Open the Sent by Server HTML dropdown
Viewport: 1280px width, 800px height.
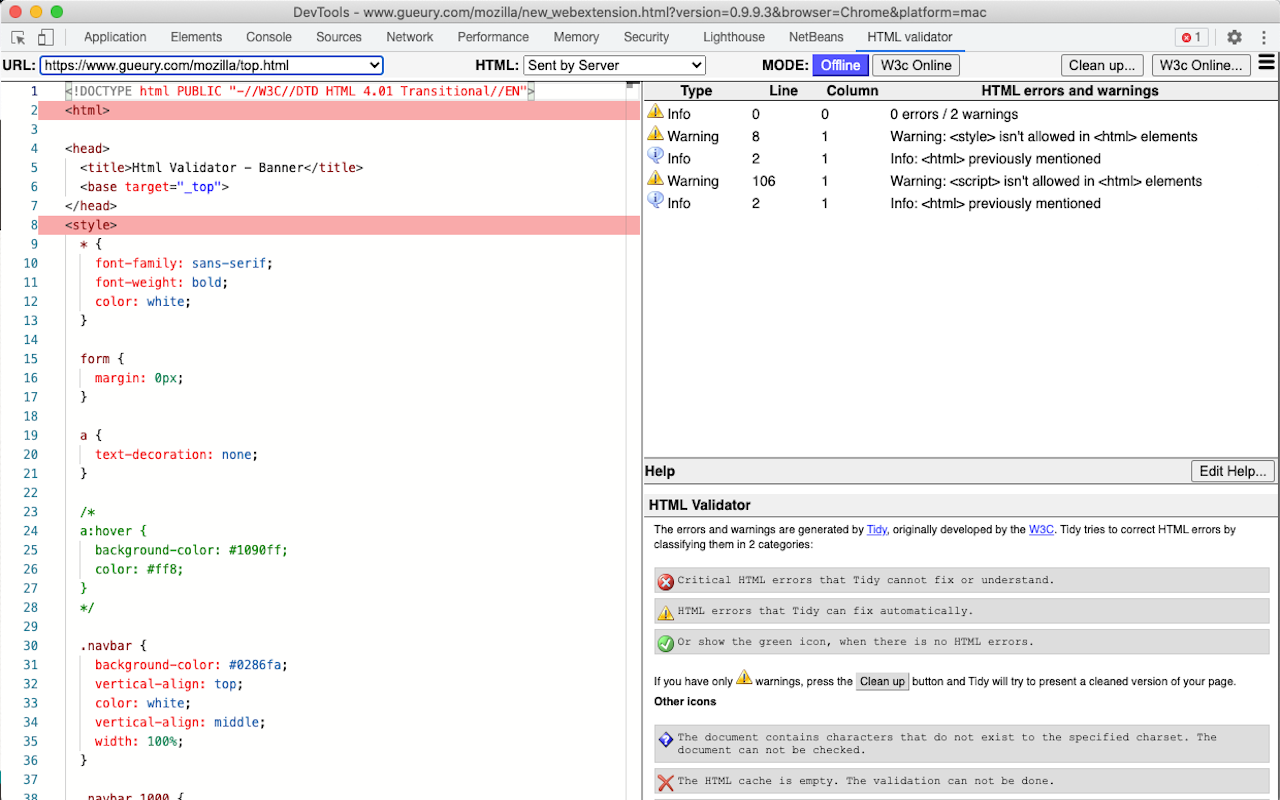coord(614,64)
